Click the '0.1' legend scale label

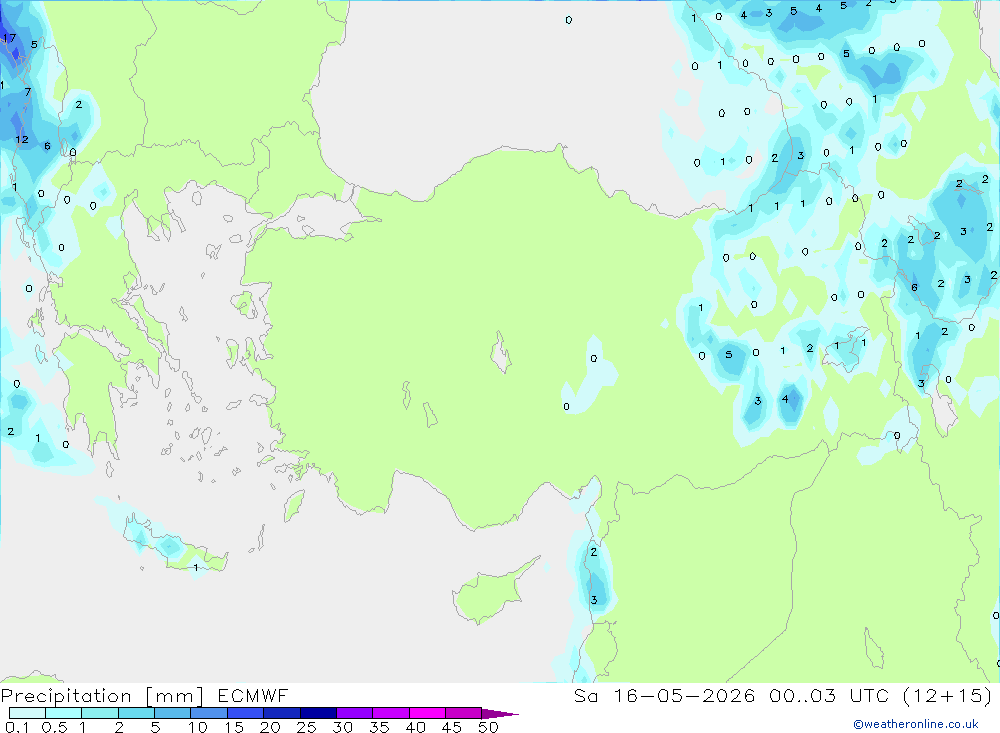[17, 727]
